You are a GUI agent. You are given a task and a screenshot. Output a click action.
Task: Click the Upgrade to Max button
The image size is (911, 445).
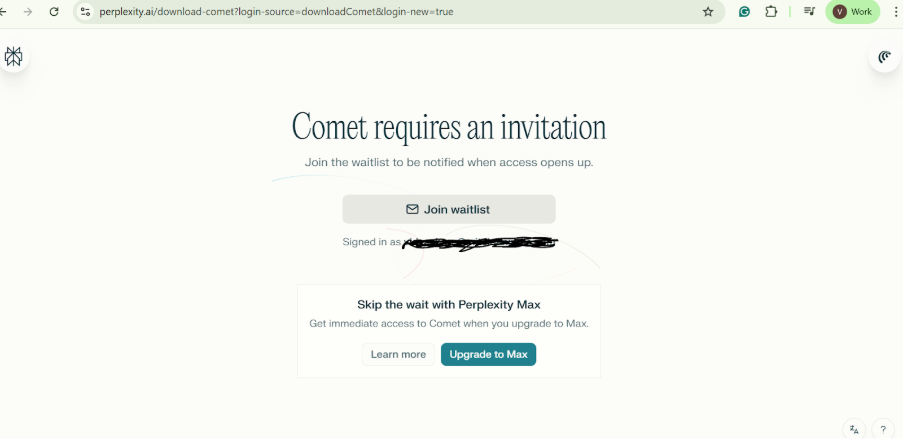(488, 354)
